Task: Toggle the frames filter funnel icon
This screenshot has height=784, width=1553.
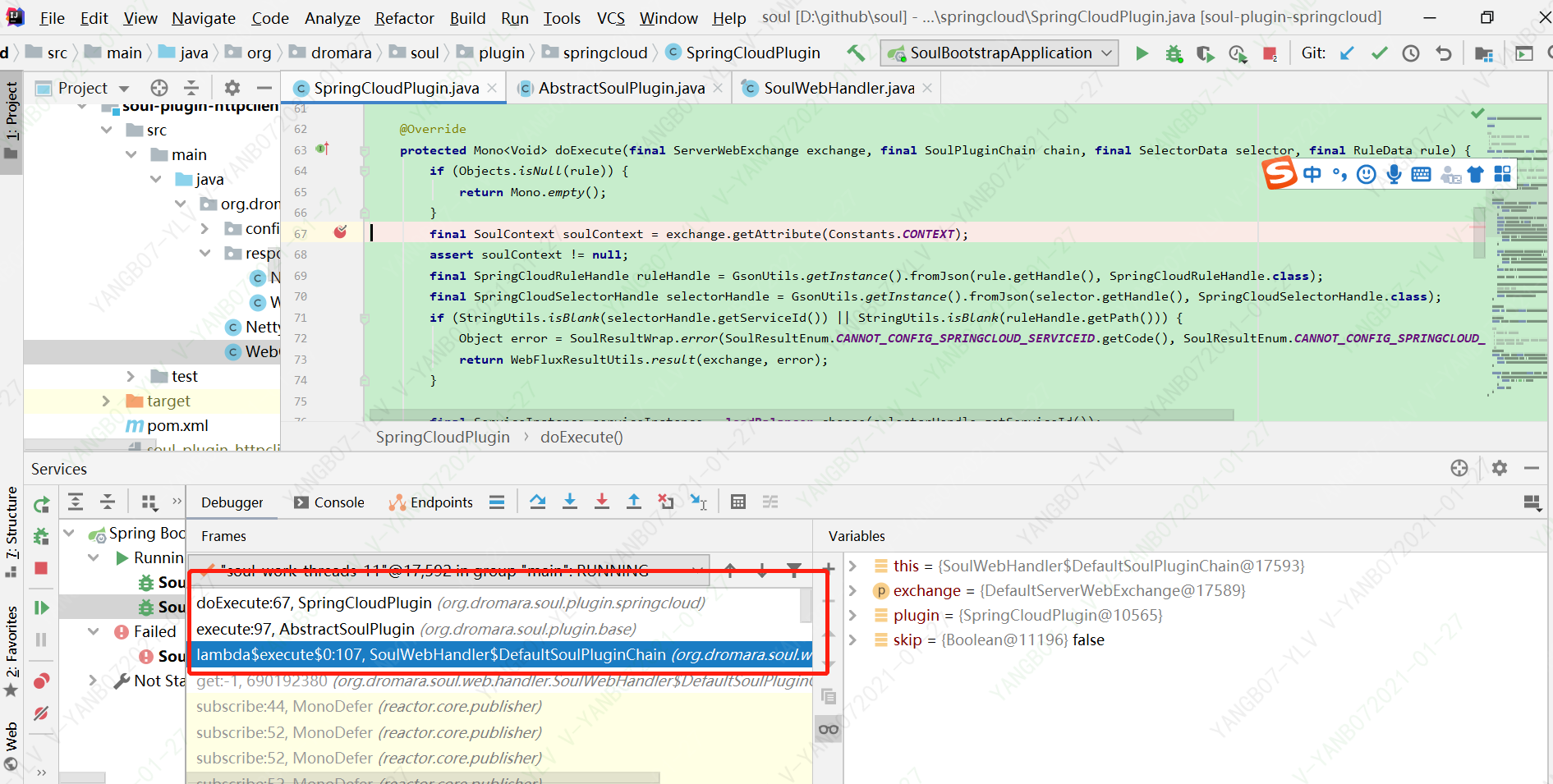Action: coord(794,570)
